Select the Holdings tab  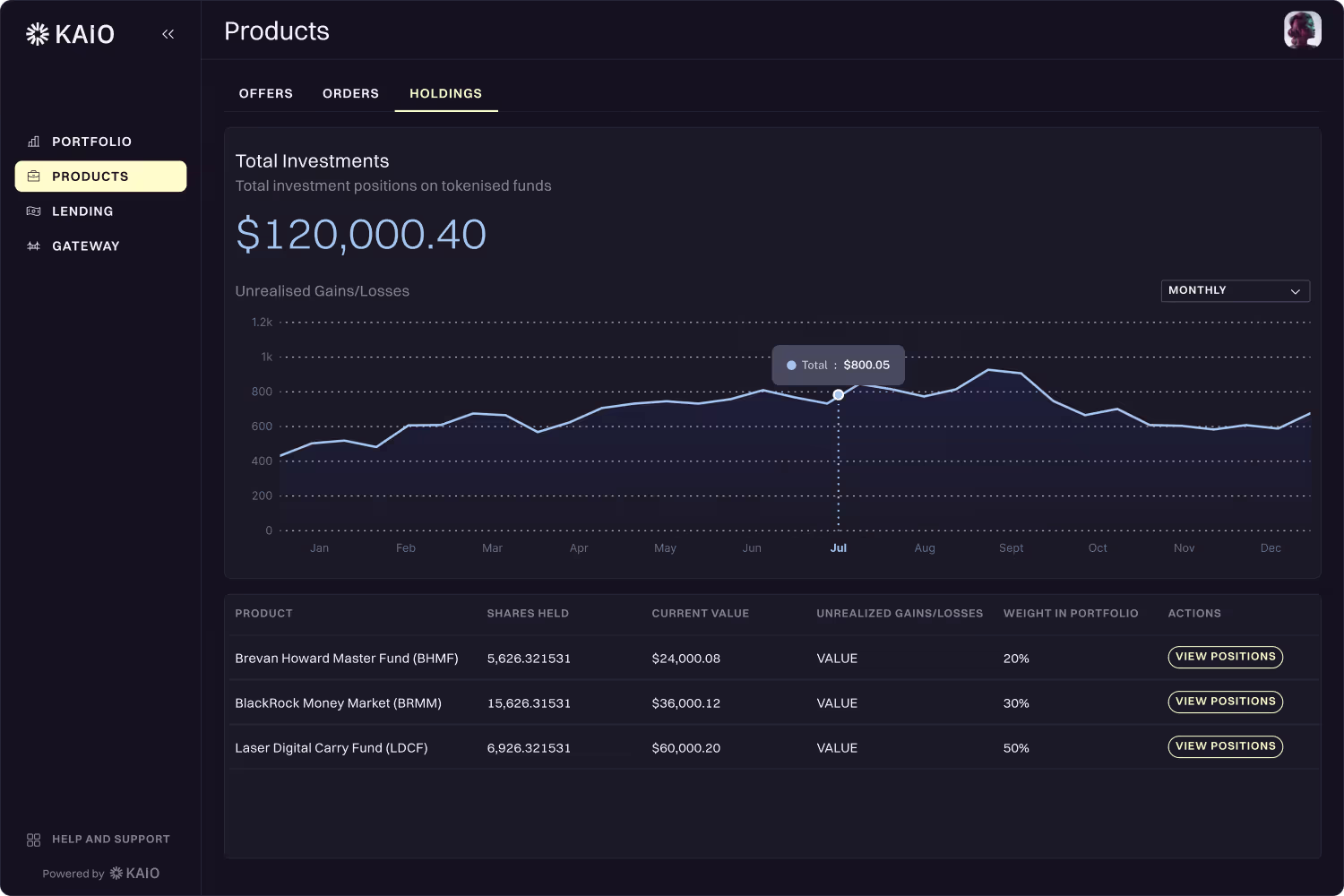click(x=446, y=93)
